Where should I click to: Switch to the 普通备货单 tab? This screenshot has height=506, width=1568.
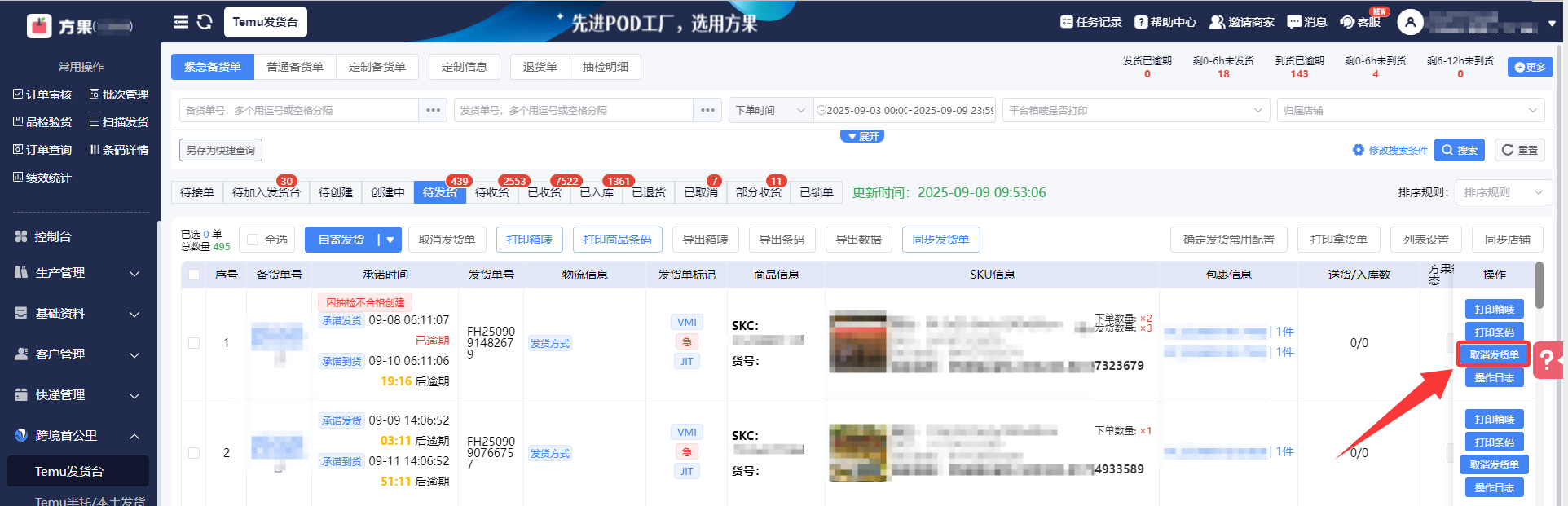tap(295, 67)
